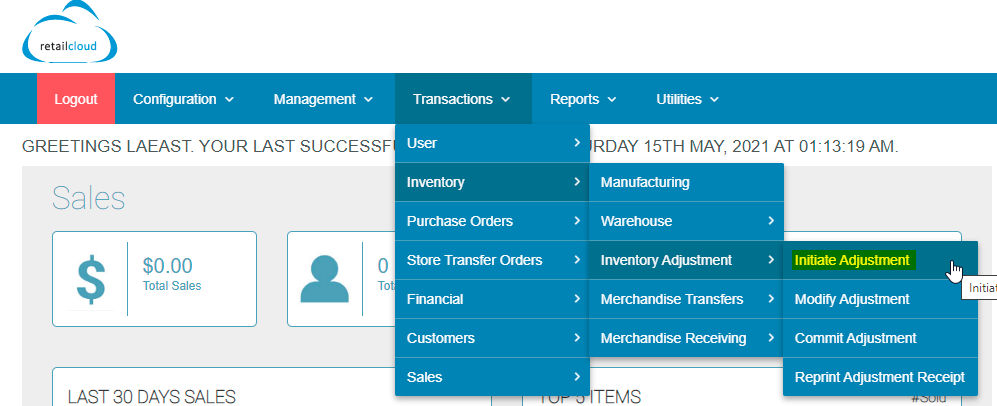Screen dimensions: 997x406
Task: Click the Logout button
Action: [76, 99]
